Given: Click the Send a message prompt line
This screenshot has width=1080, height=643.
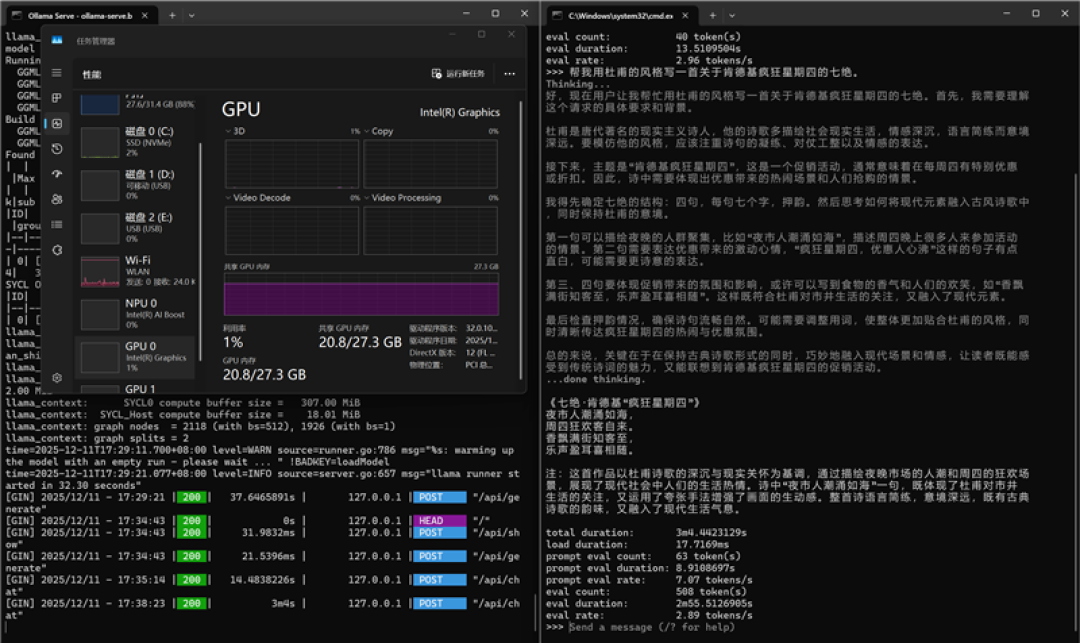Looking at the screenshot, I should (x=652, y=627).
